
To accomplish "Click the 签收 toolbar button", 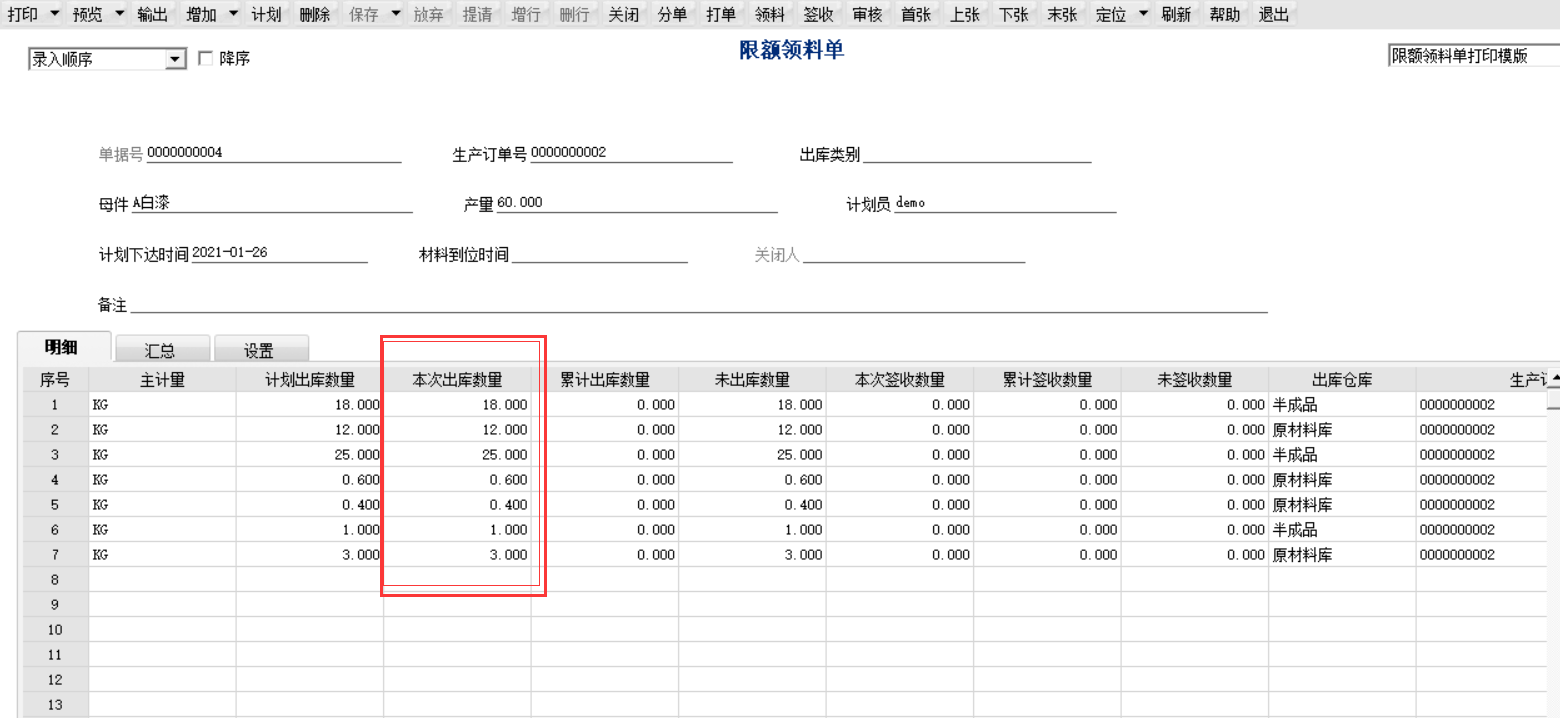I will 819,15.
